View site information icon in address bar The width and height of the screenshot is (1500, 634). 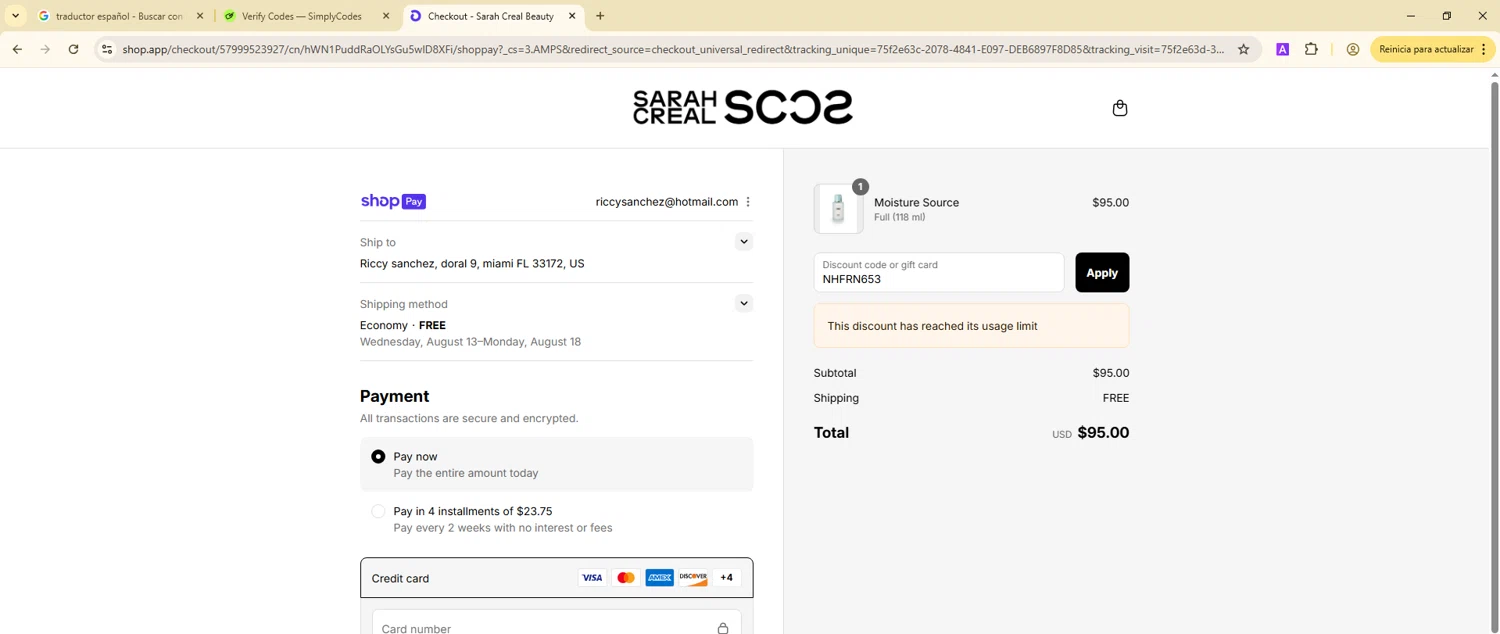pos(108,49)
